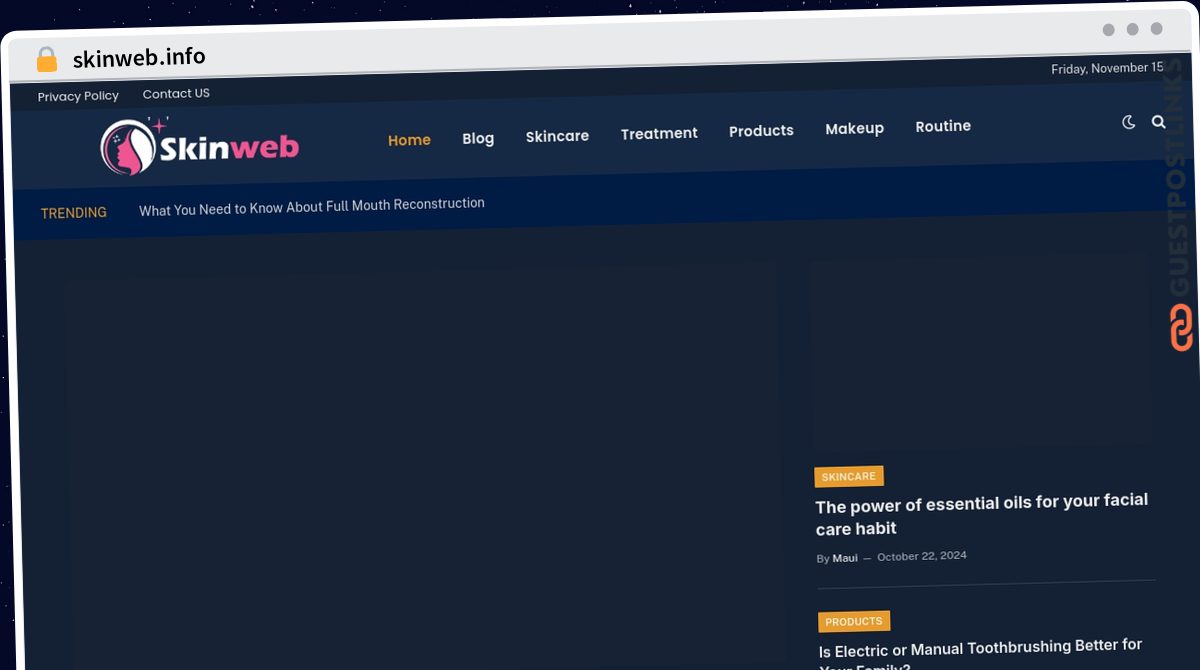The image size is (1200, 670).
Task: Select the SKINCARE category badge
Action: click(849, 477)
